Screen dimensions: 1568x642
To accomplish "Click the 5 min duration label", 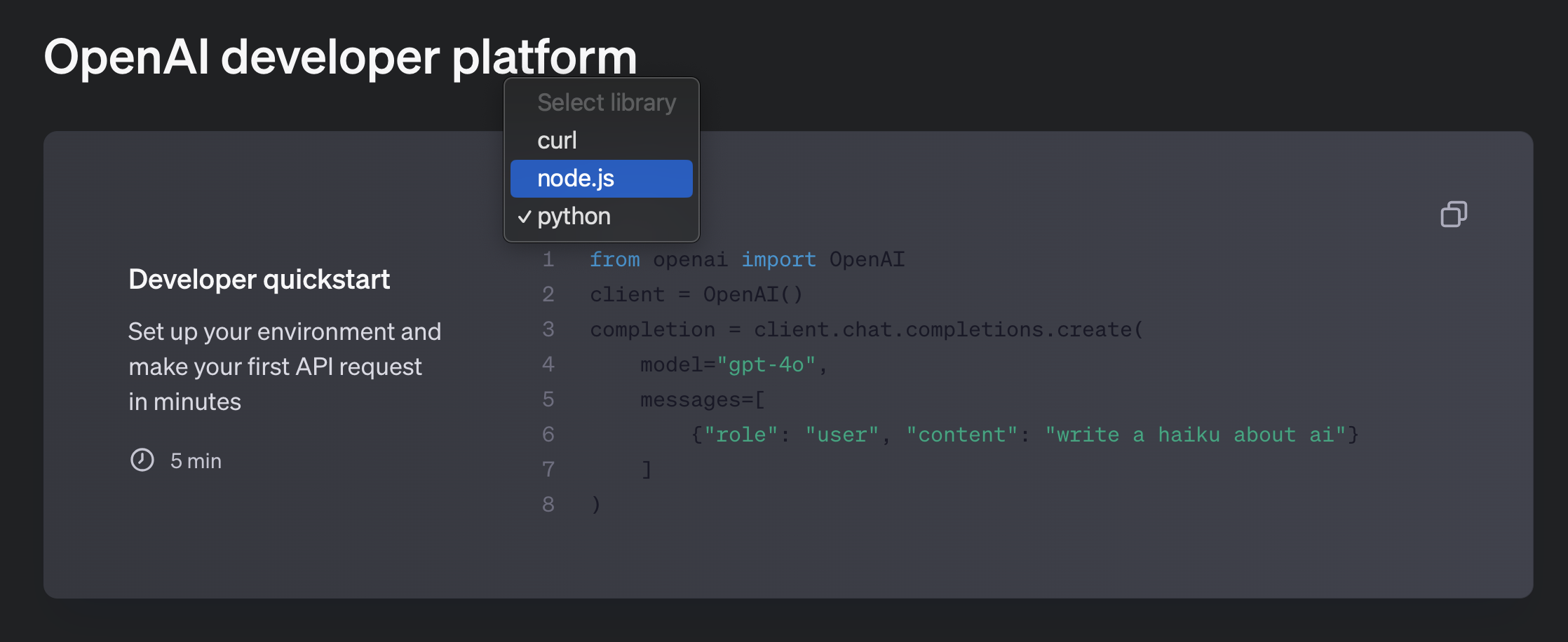I will point(196,460).
